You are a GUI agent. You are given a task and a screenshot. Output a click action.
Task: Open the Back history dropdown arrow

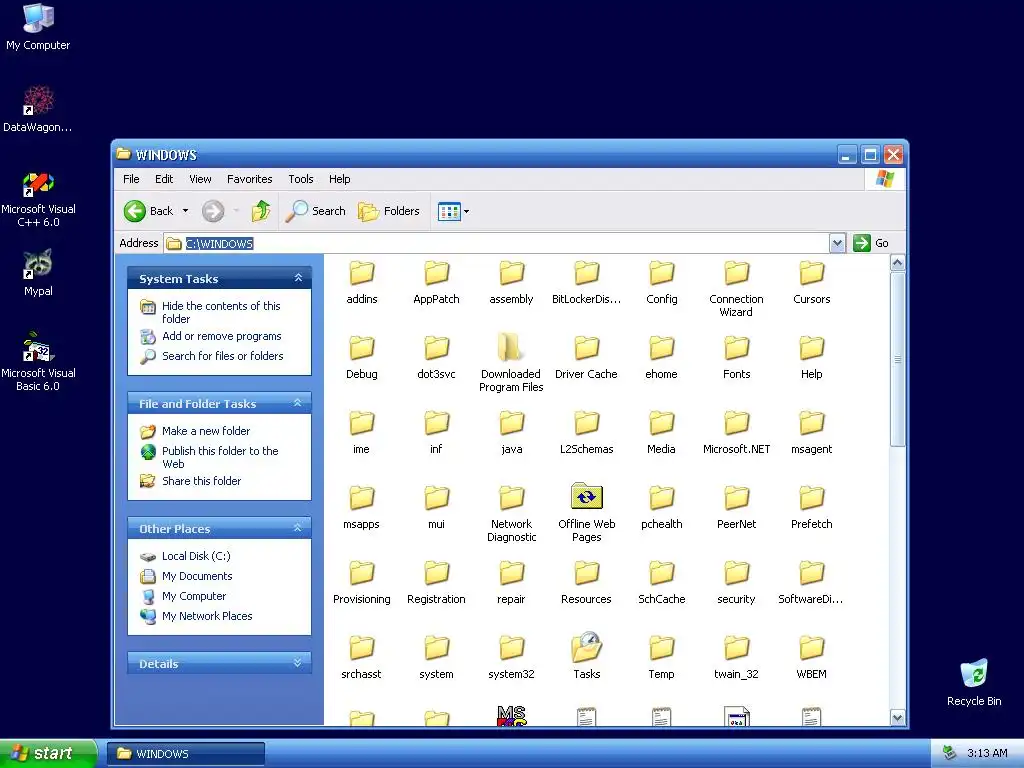[185, 211]
